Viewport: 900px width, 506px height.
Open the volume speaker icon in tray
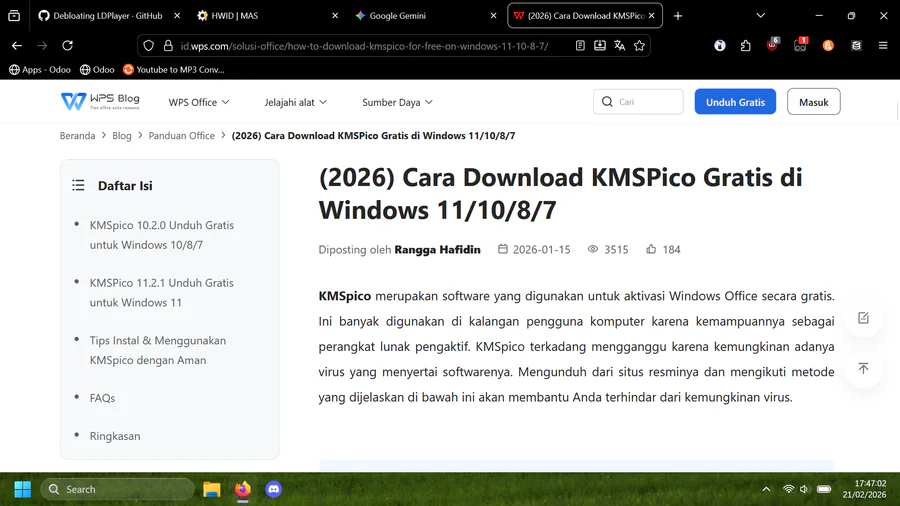point(804,489)
